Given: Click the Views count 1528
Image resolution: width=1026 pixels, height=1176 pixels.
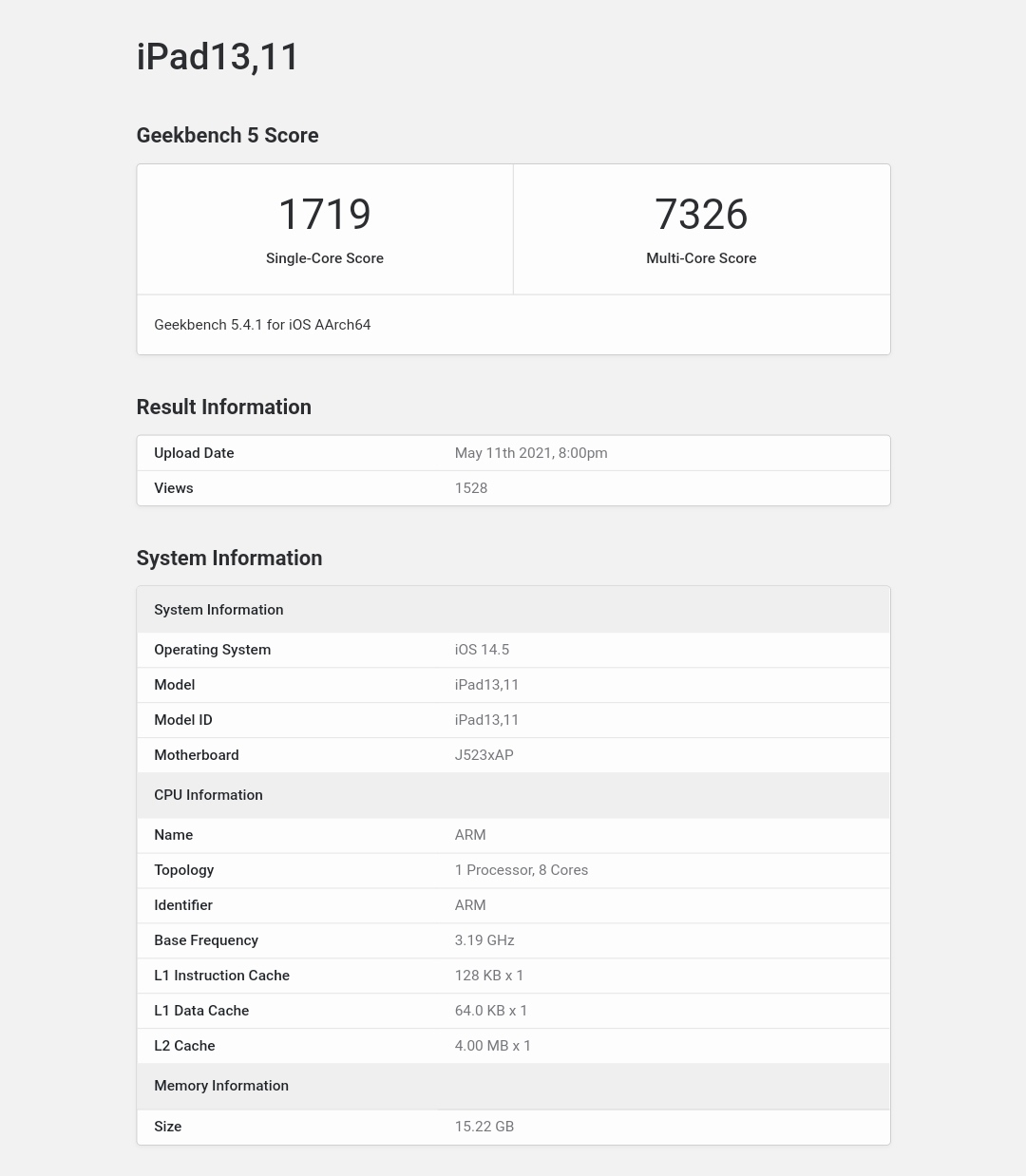Looking at the screenshot, I should pyautogui.click(x=471, y=488).
